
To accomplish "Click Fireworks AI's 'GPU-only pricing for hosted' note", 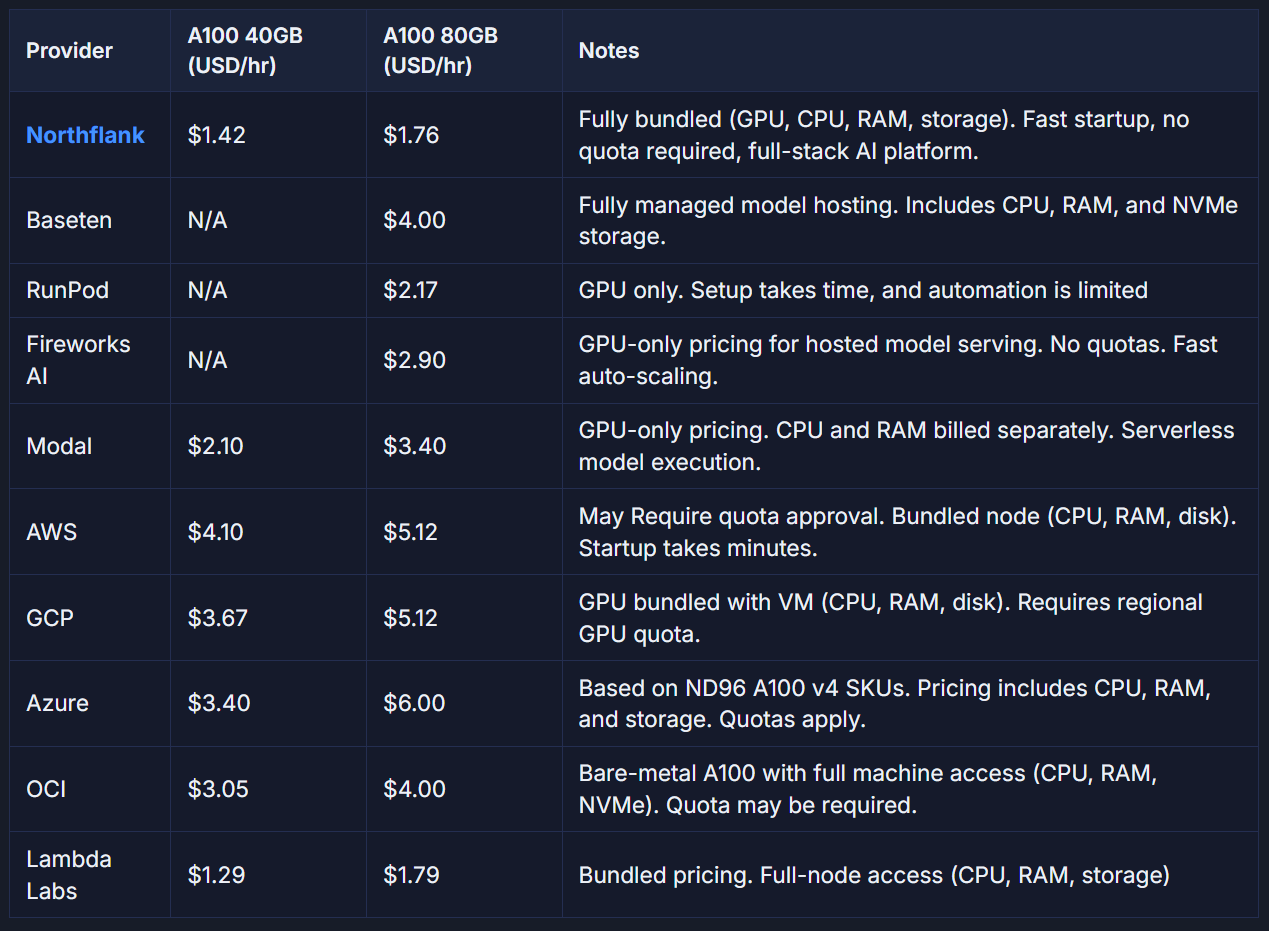I will (898, 360).
